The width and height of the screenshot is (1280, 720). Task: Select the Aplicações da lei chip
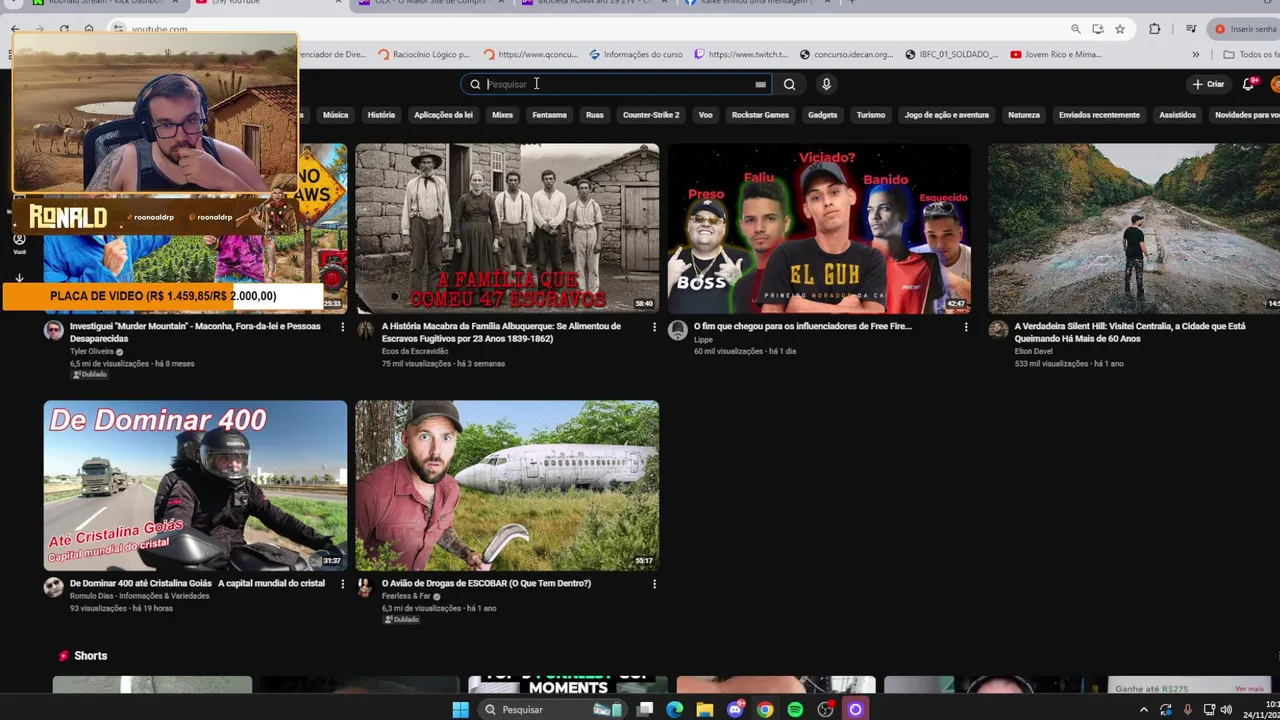pyautogui.click(x=443, y=115)
